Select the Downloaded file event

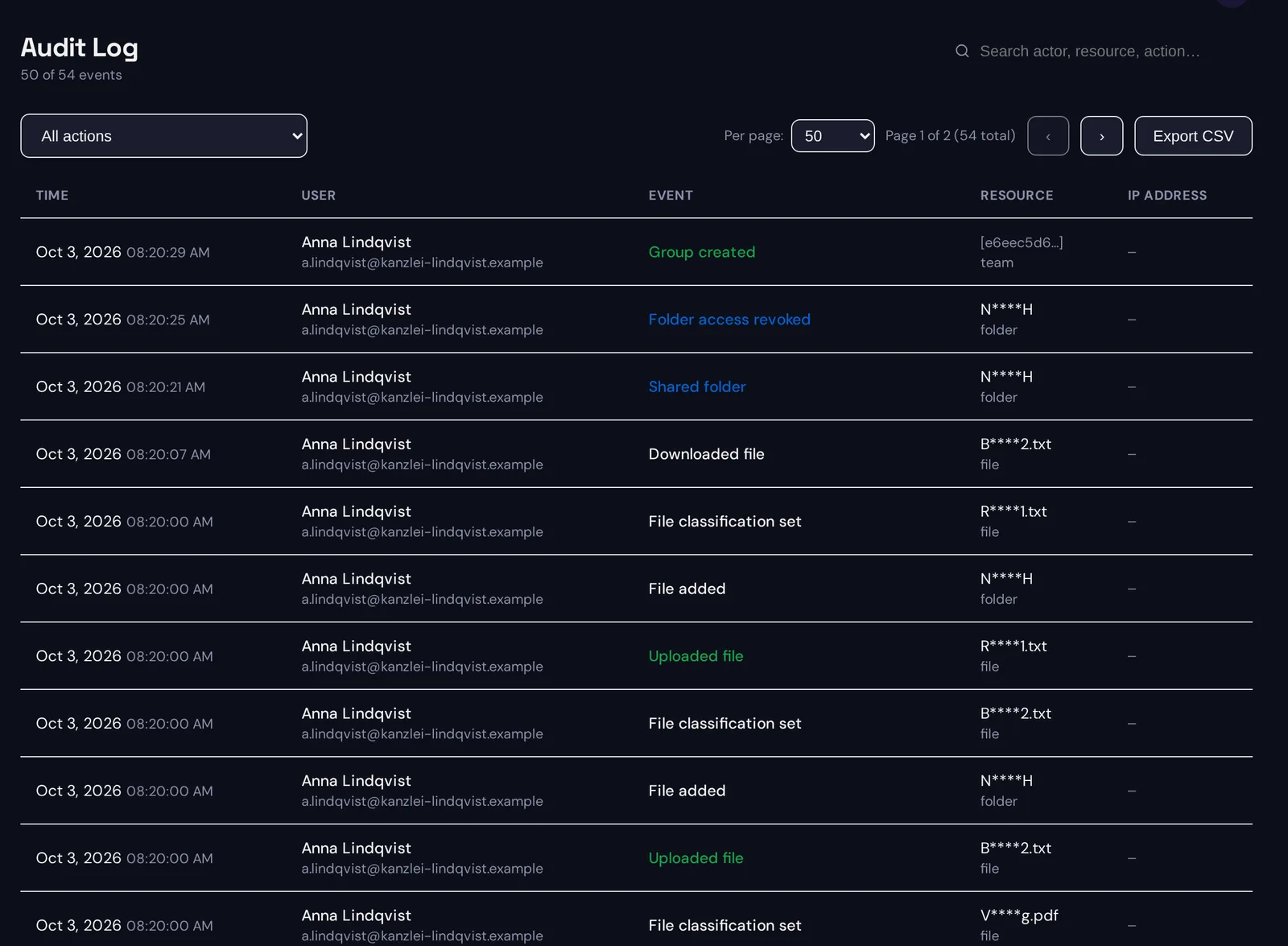706,454
